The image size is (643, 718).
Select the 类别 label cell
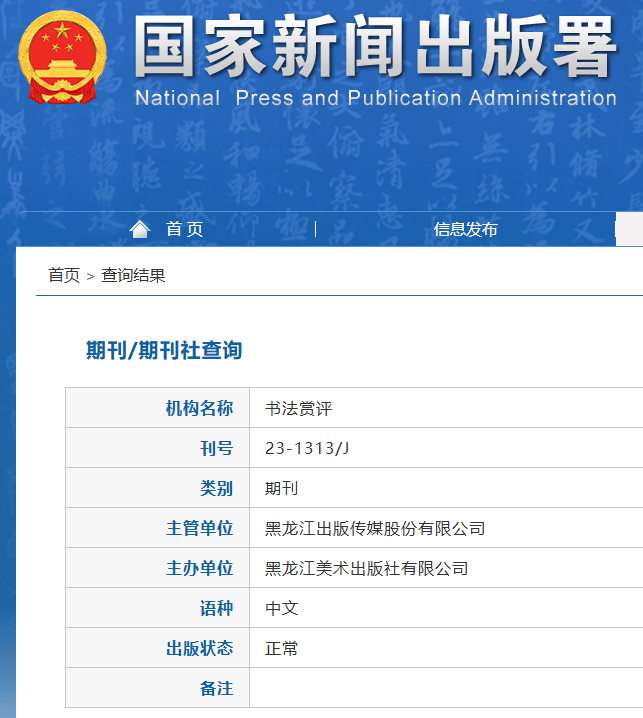[x=158, y=488]
